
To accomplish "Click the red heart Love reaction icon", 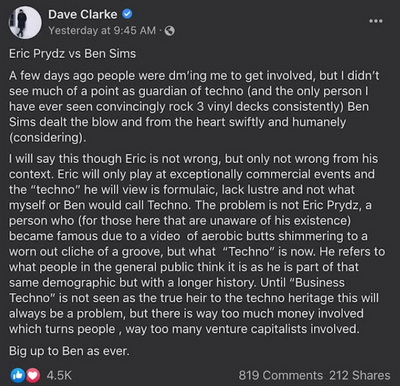I will click(33, 376).
